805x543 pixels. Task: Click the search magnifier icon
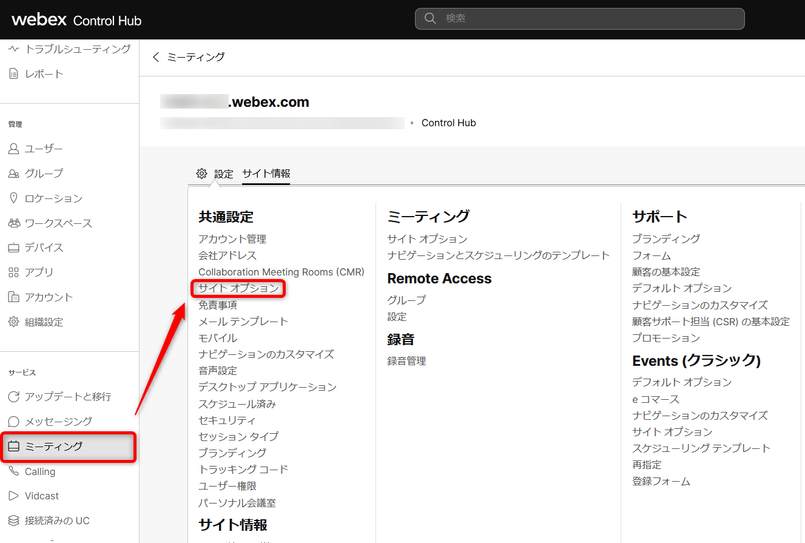click(430, 18)
